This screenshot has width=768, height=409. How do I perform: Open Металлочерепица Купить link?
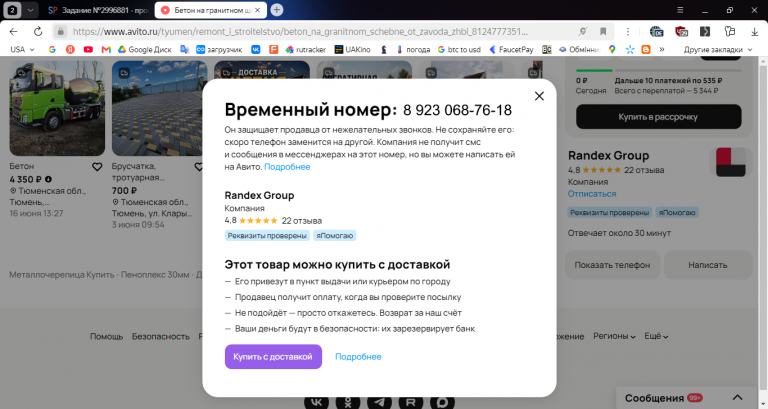coord(62,275)
